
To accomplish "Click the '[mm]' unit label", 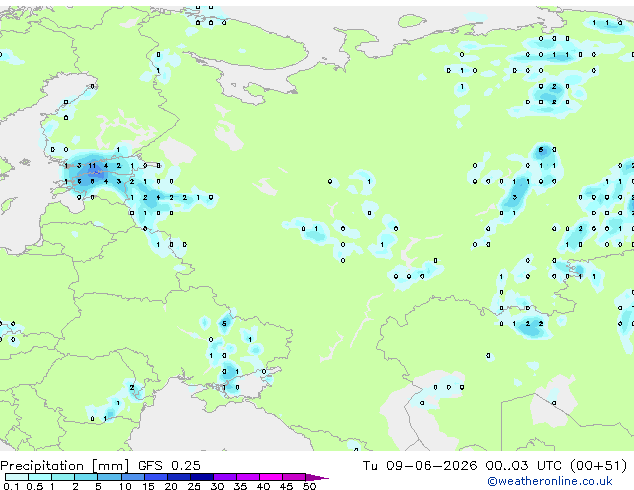I will coord(110,466).
